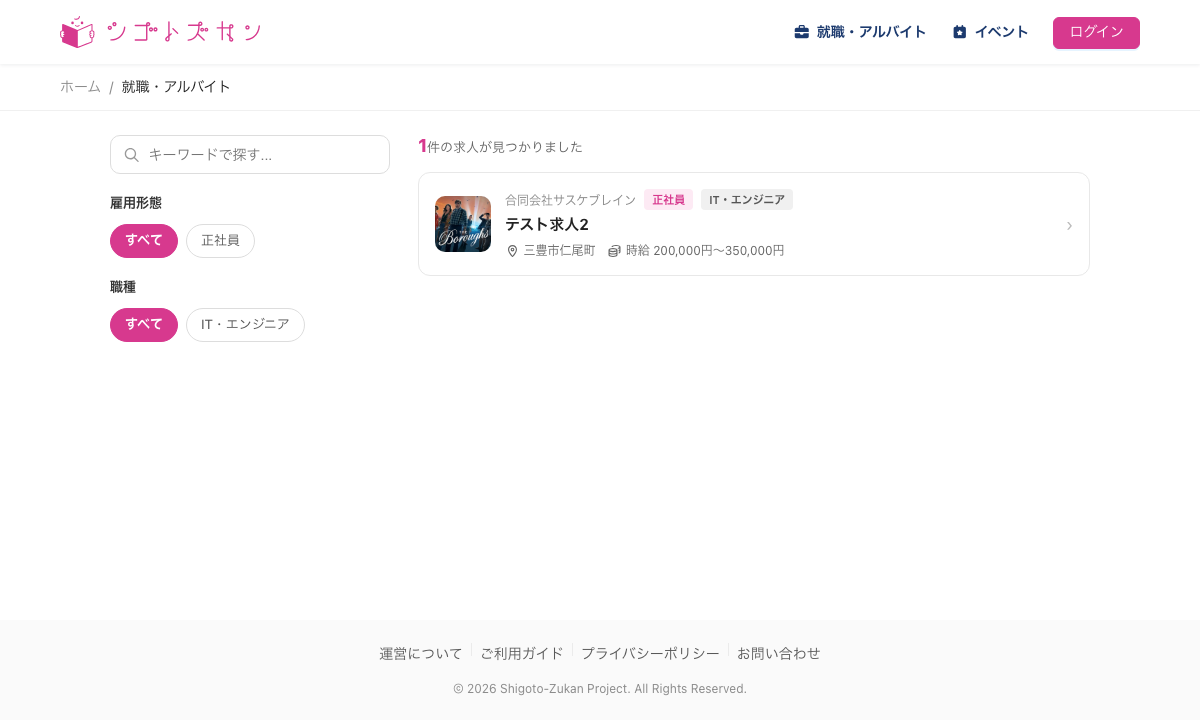Select すべて under 雇用形態

[144, 241]
